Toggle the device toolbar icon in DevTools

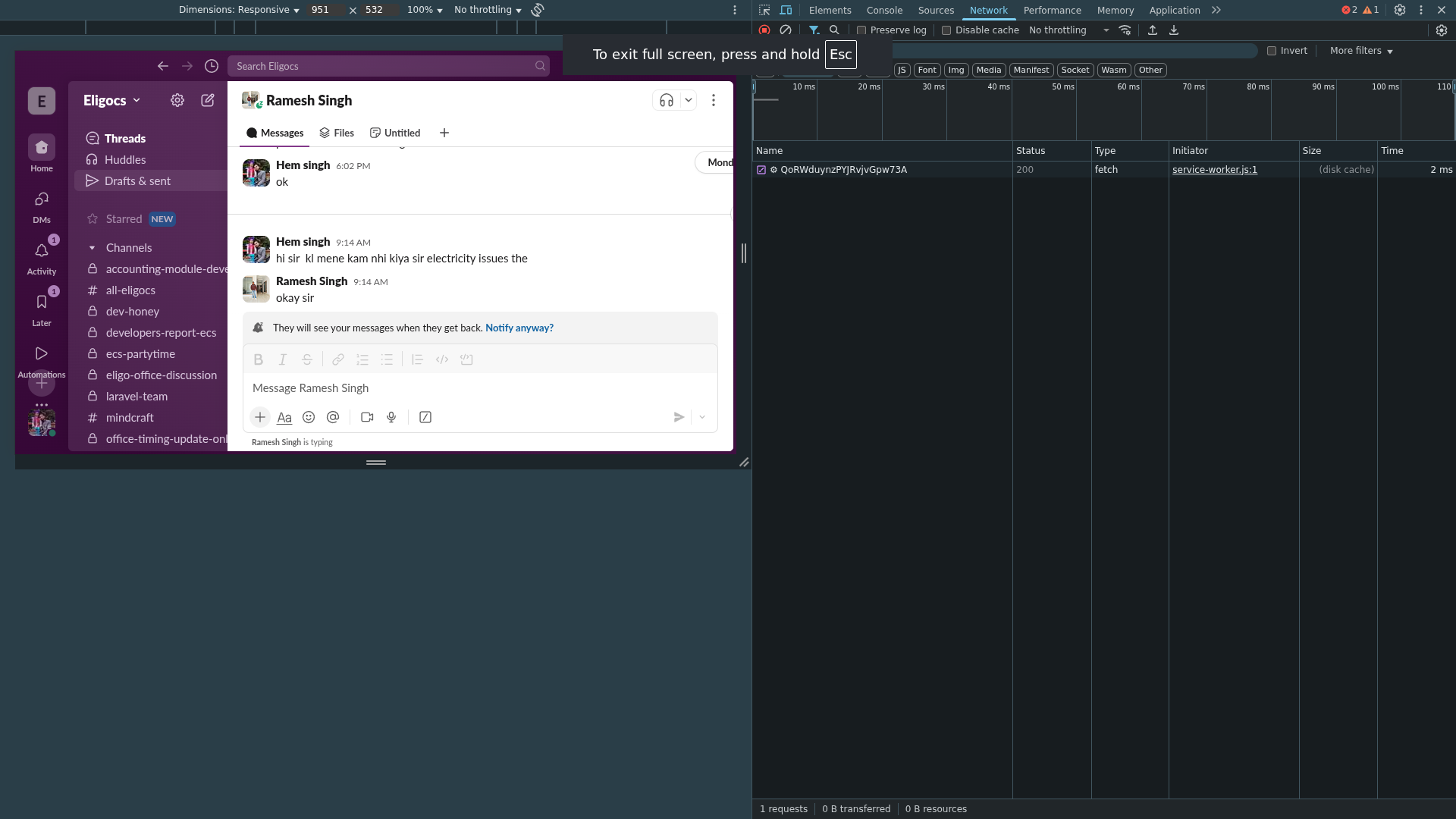(x=786, y=10)
